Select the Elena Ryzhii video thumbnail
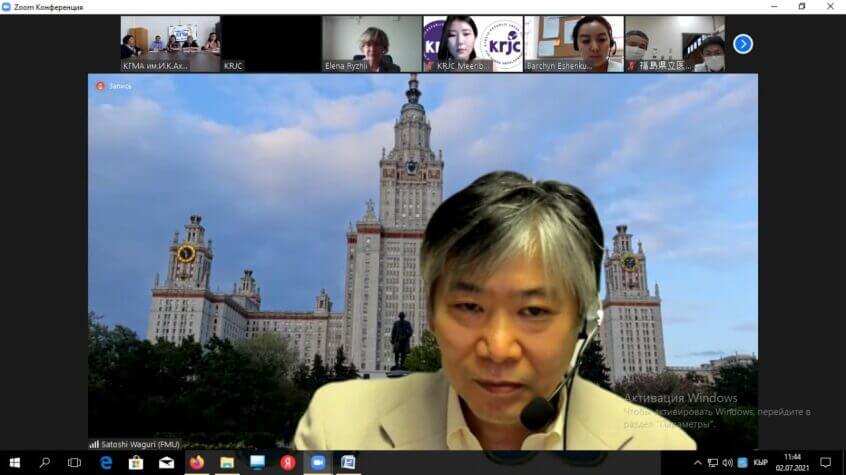 pos(371,44)
